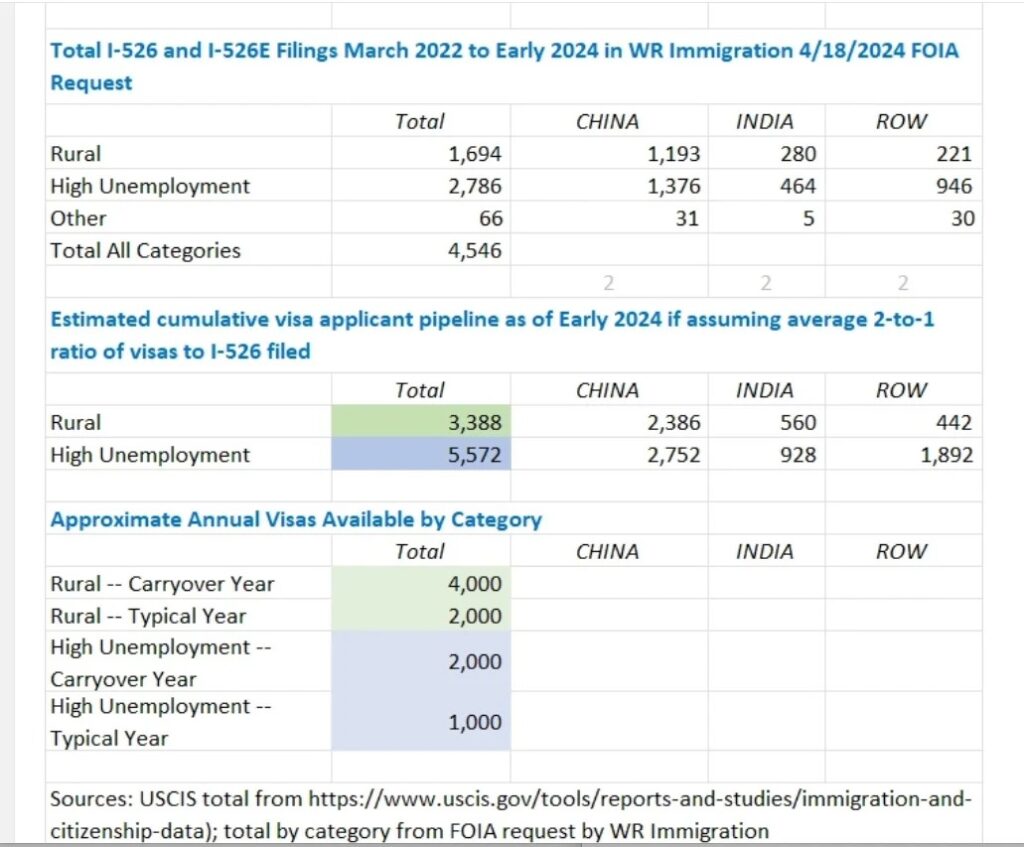The width and height of the screenshot is (1024, 847).
Task: Select the Rural total cell 1,694
Action: pyautogui.click(x=475, y=154)
